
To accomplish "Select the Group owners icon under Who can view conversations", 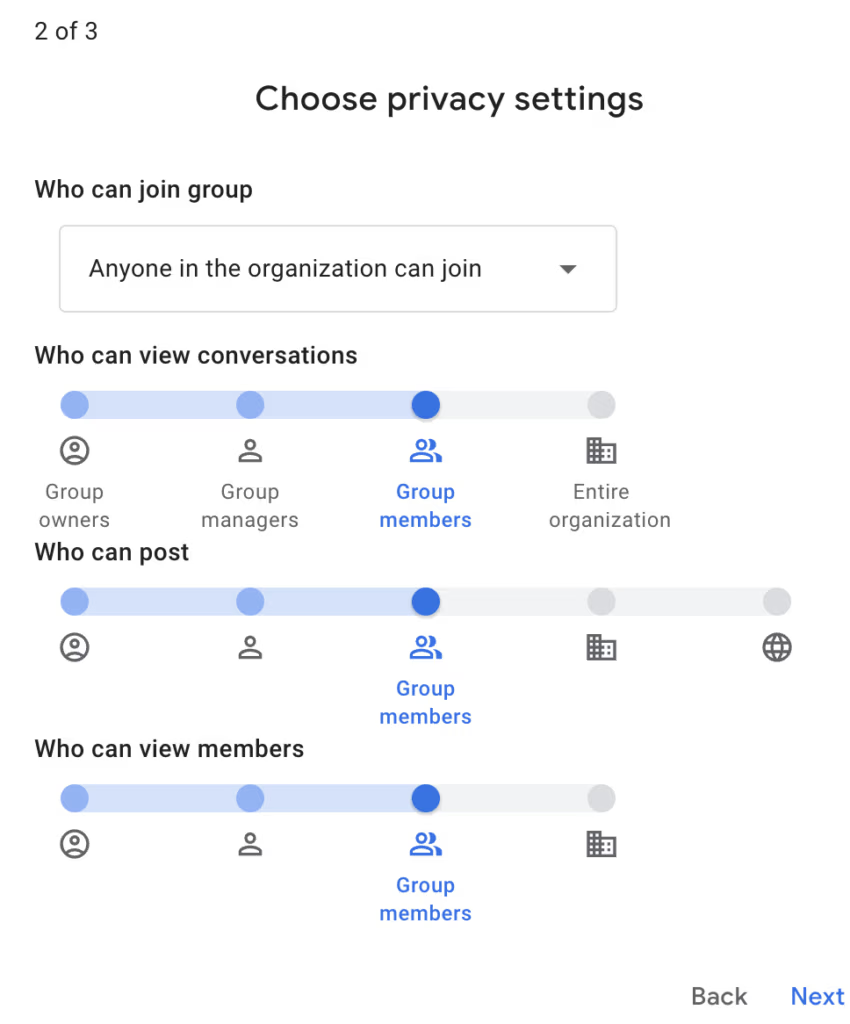I will click(74, 450).
